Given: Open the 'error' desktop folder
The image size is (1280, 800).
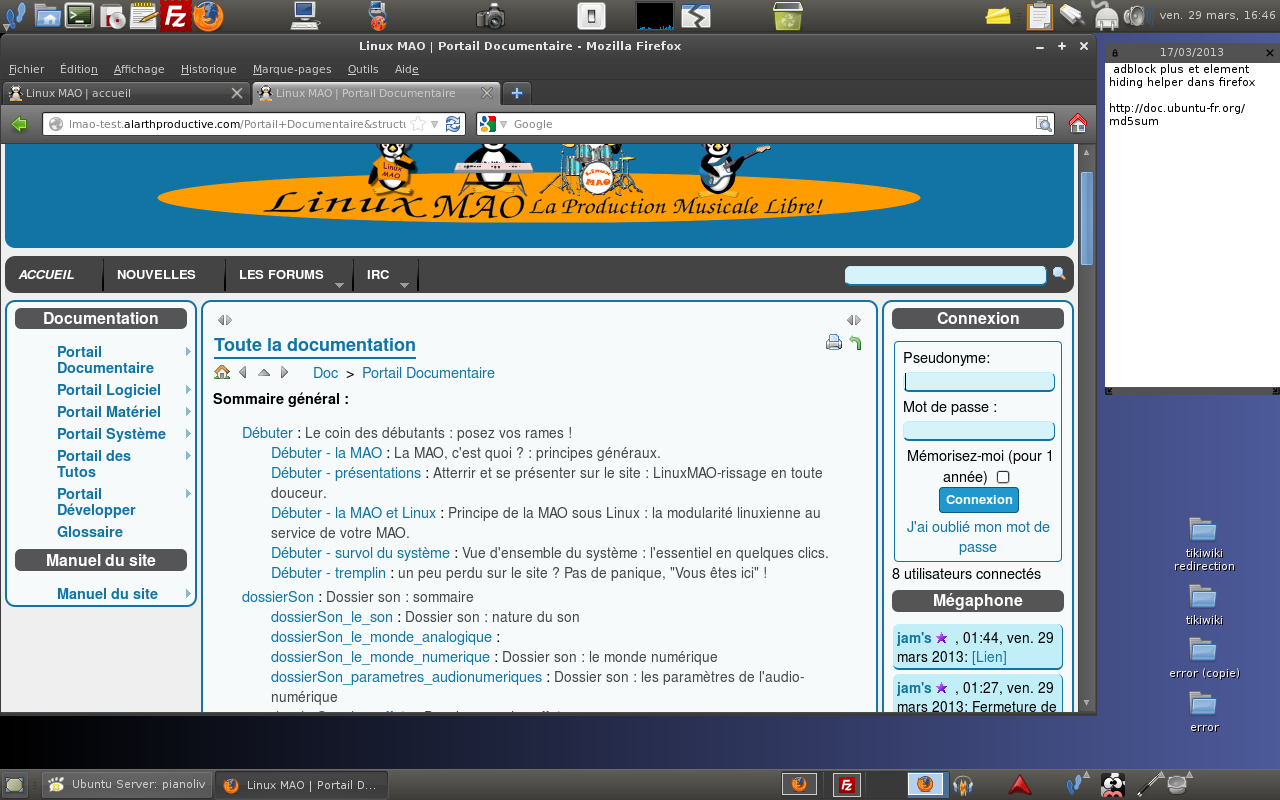Looking at the screenshot, I should click(x=1204, y=712).
